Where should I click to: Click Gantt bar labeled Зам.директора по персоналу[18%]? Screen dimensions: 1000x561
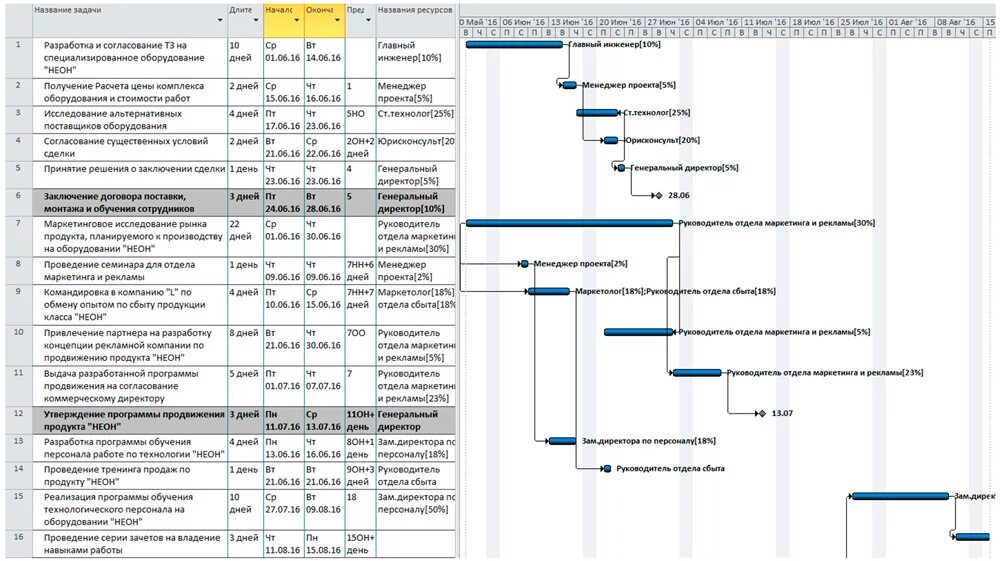tap(562, 441)
